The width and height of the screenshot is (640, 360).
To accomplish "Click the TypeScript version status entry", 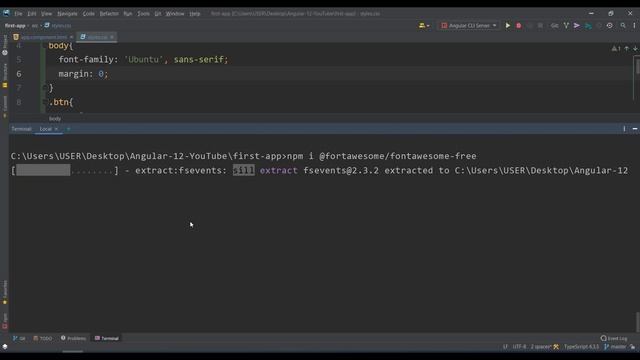I will [581, 347].
